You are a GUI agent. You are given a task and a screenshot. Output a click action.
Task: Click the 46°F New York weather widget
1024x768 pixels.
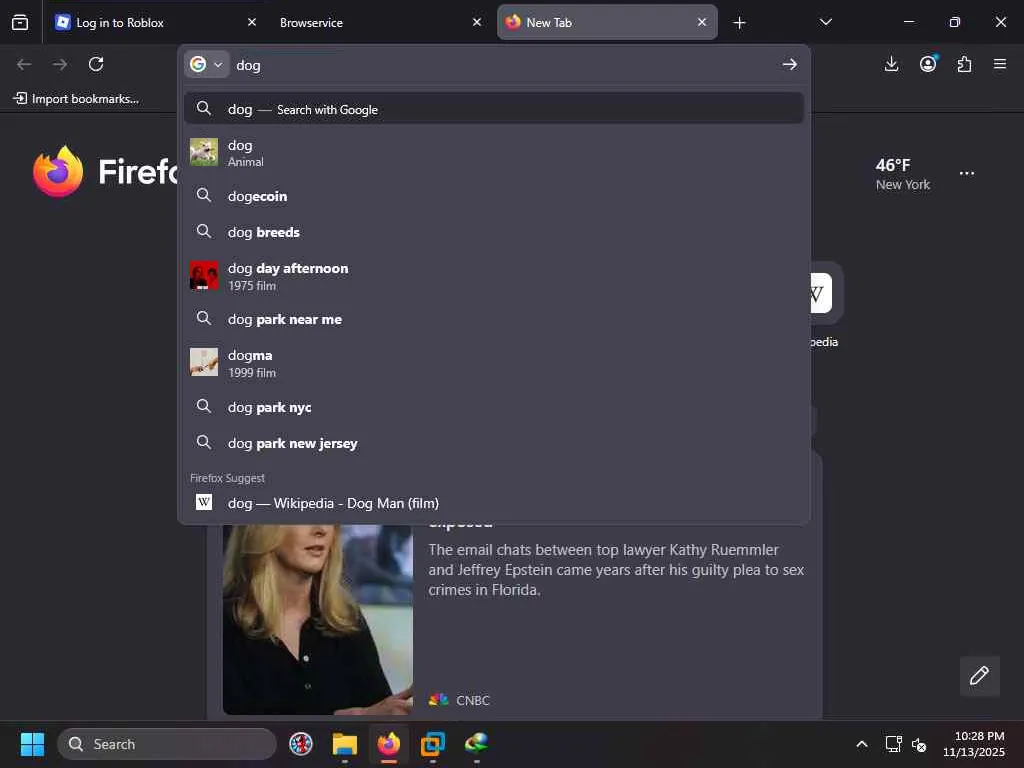(x=903, y=174)
